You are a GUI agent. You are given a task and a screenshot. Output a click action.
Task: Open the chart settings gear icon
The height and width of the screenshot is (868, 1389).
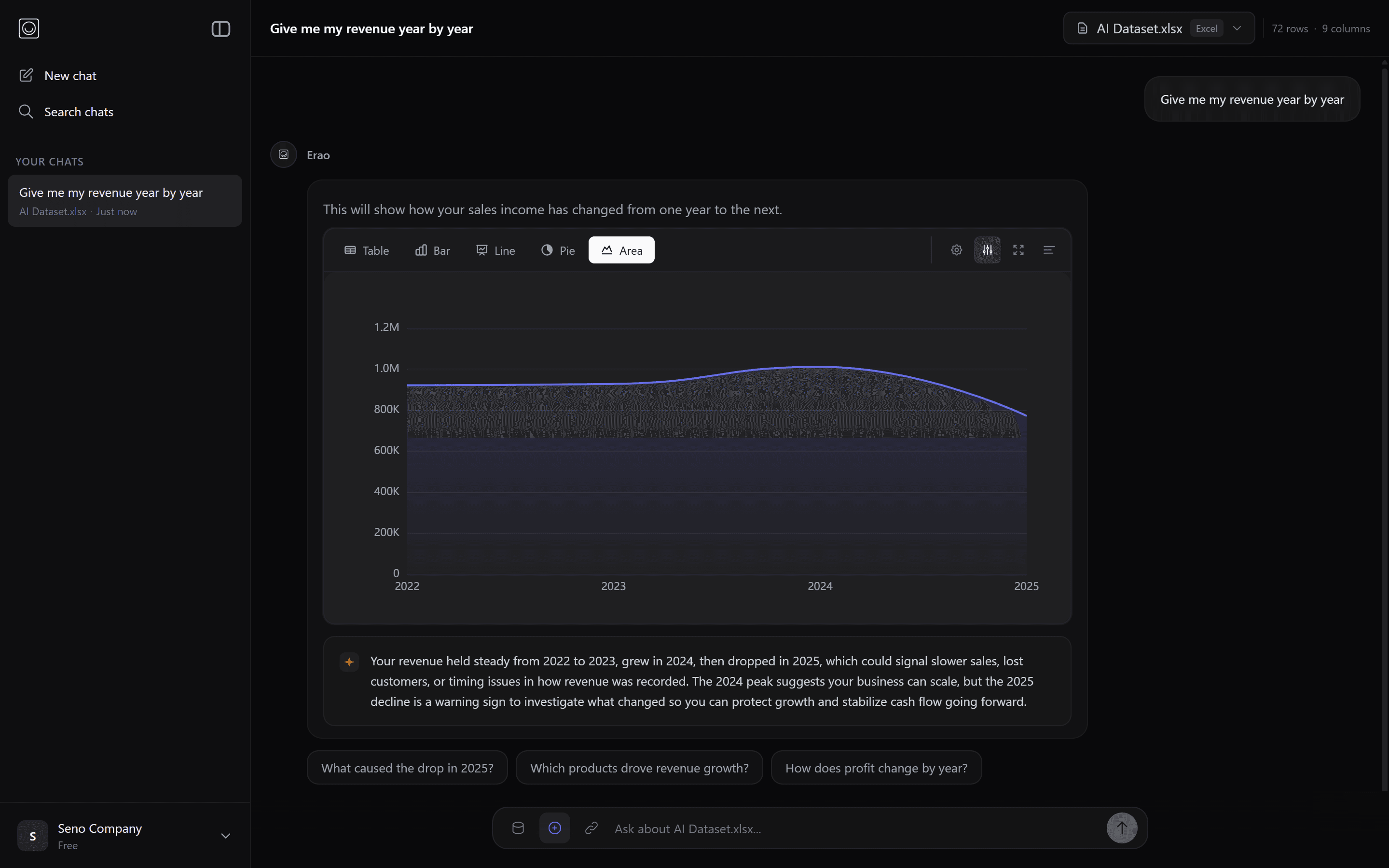[x=956, y=250]
